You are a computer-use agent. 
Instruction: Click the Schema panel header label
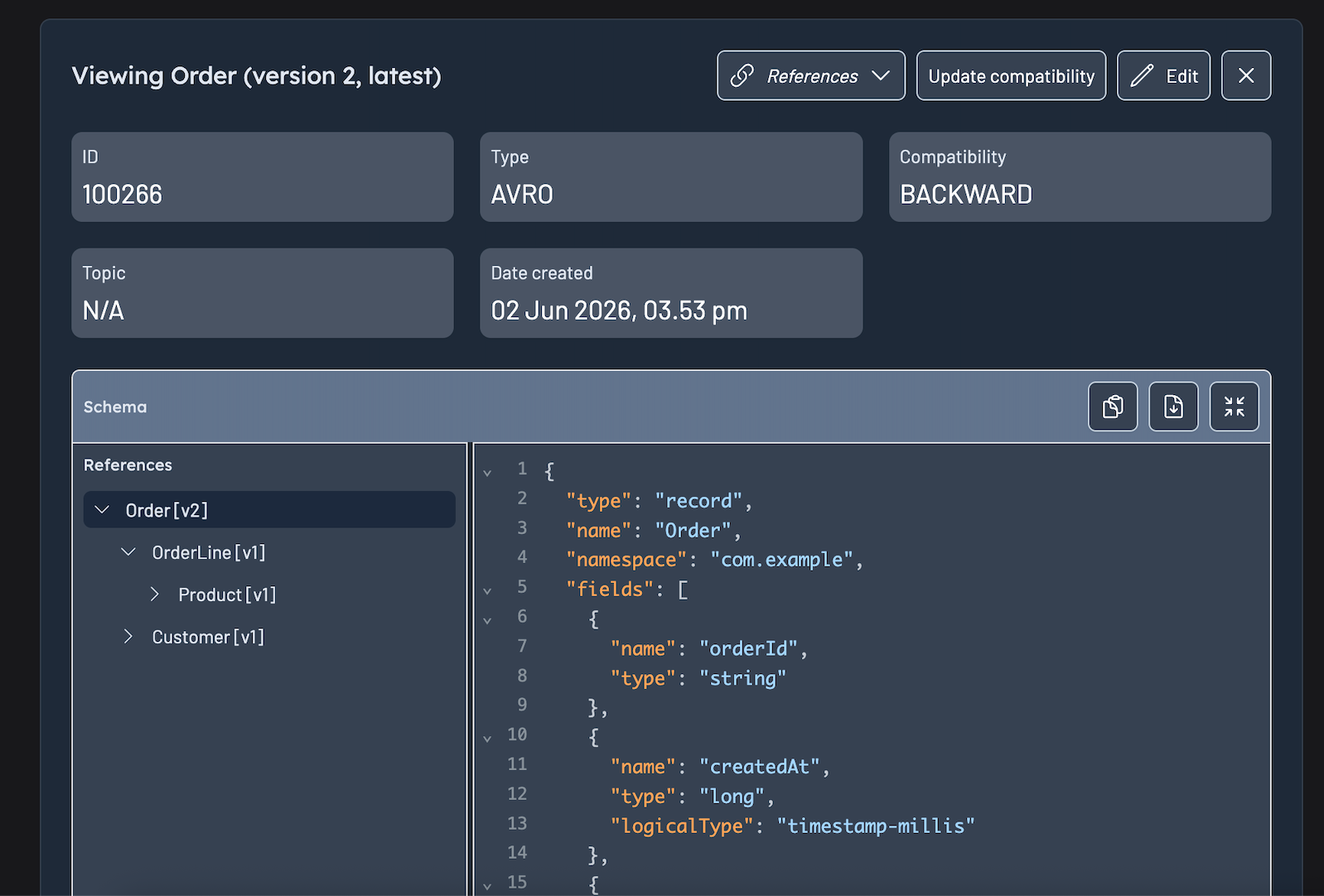click(115, 407)
